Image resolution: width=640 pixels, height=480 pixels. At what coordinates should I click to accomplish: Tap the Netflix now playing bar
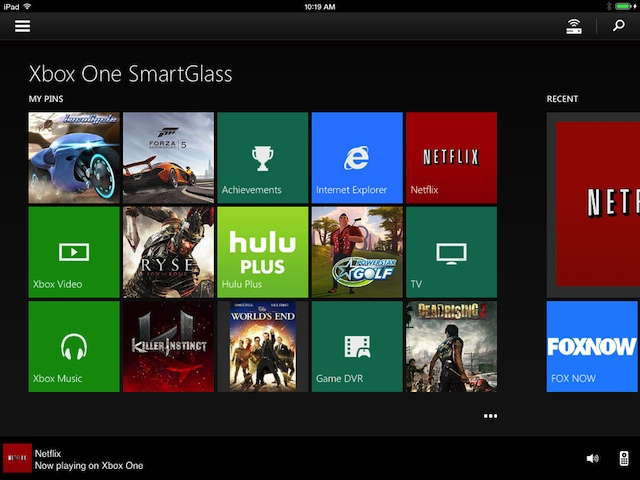90,459
